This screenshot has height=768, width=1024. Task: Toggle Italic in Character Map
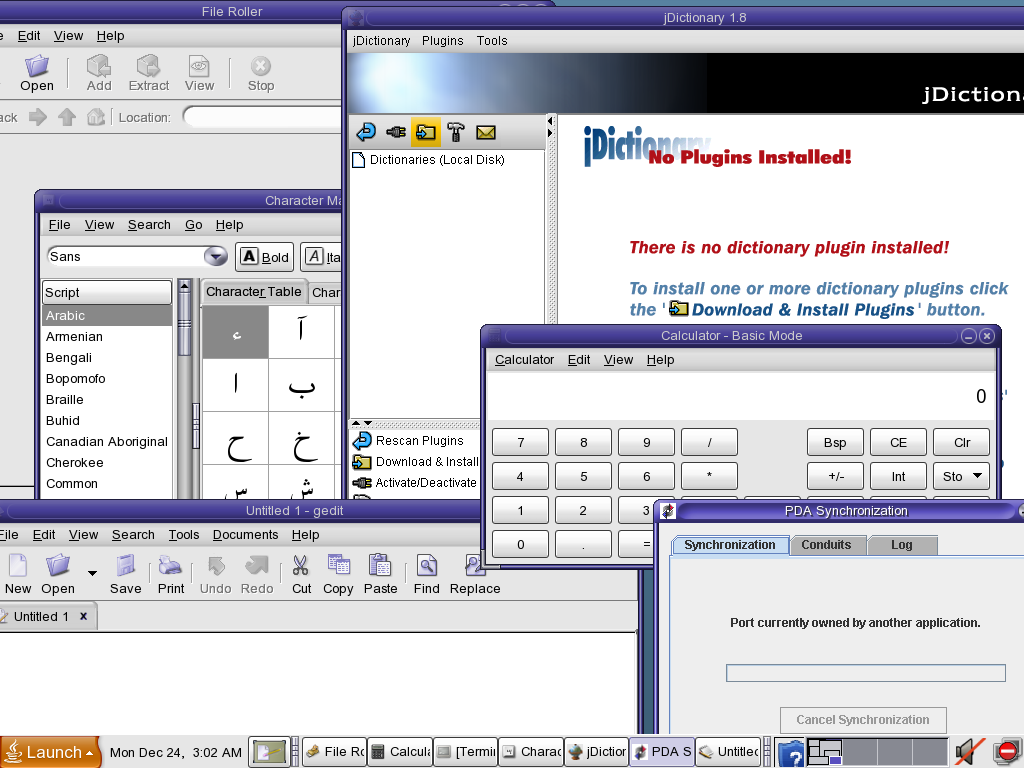click(321, 257)
